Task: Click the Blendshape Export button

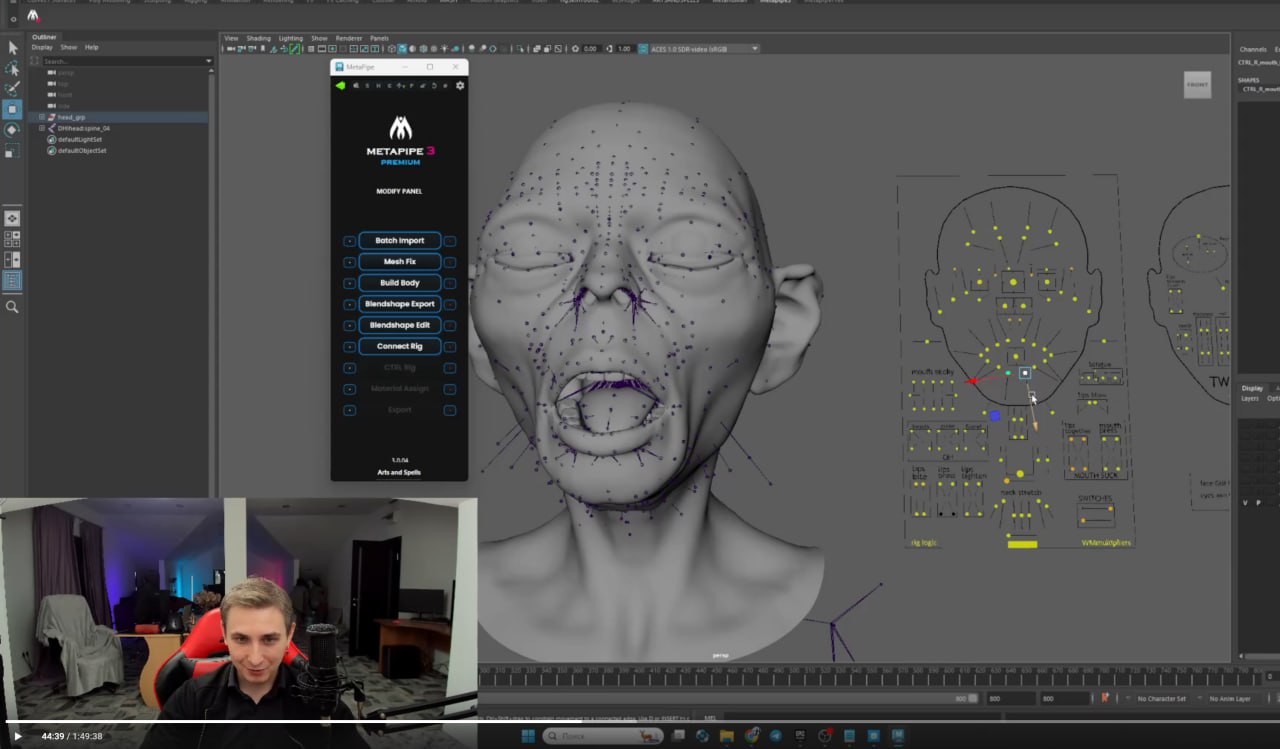Action: [400, 304]
